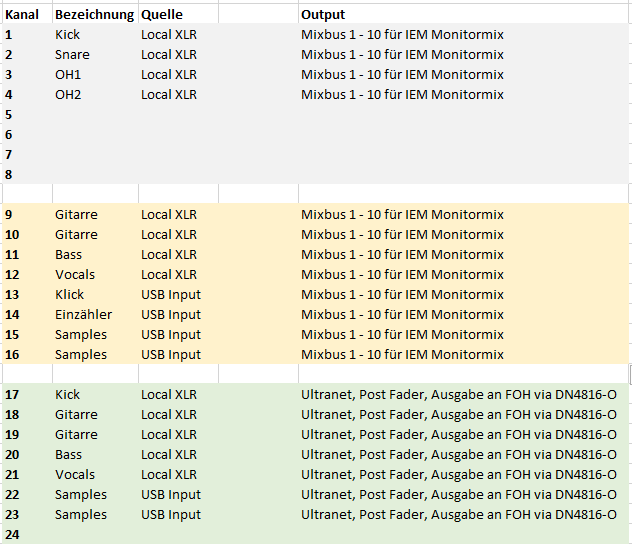The height and width of the screenshot is (544, 632).
Task: Select the Klick cell in row 13
Action: click(x=70, y=295)
